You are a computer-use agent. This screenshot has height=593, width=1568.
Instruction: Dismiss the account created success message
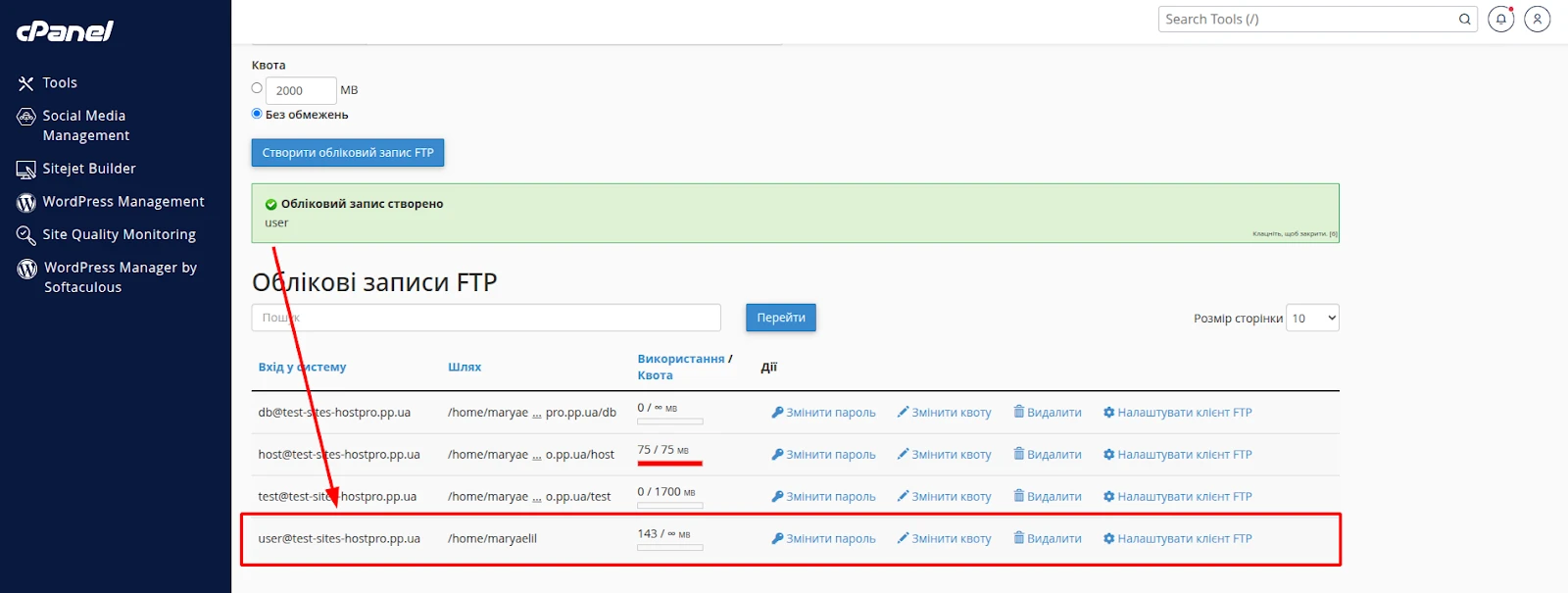[x=1295, y=233]
